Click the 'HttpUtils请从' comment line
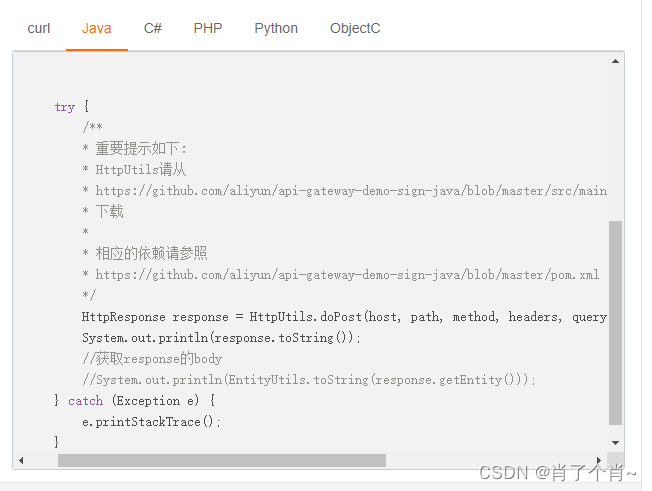This screenshot has width=652, height=491. pos(134,170)
